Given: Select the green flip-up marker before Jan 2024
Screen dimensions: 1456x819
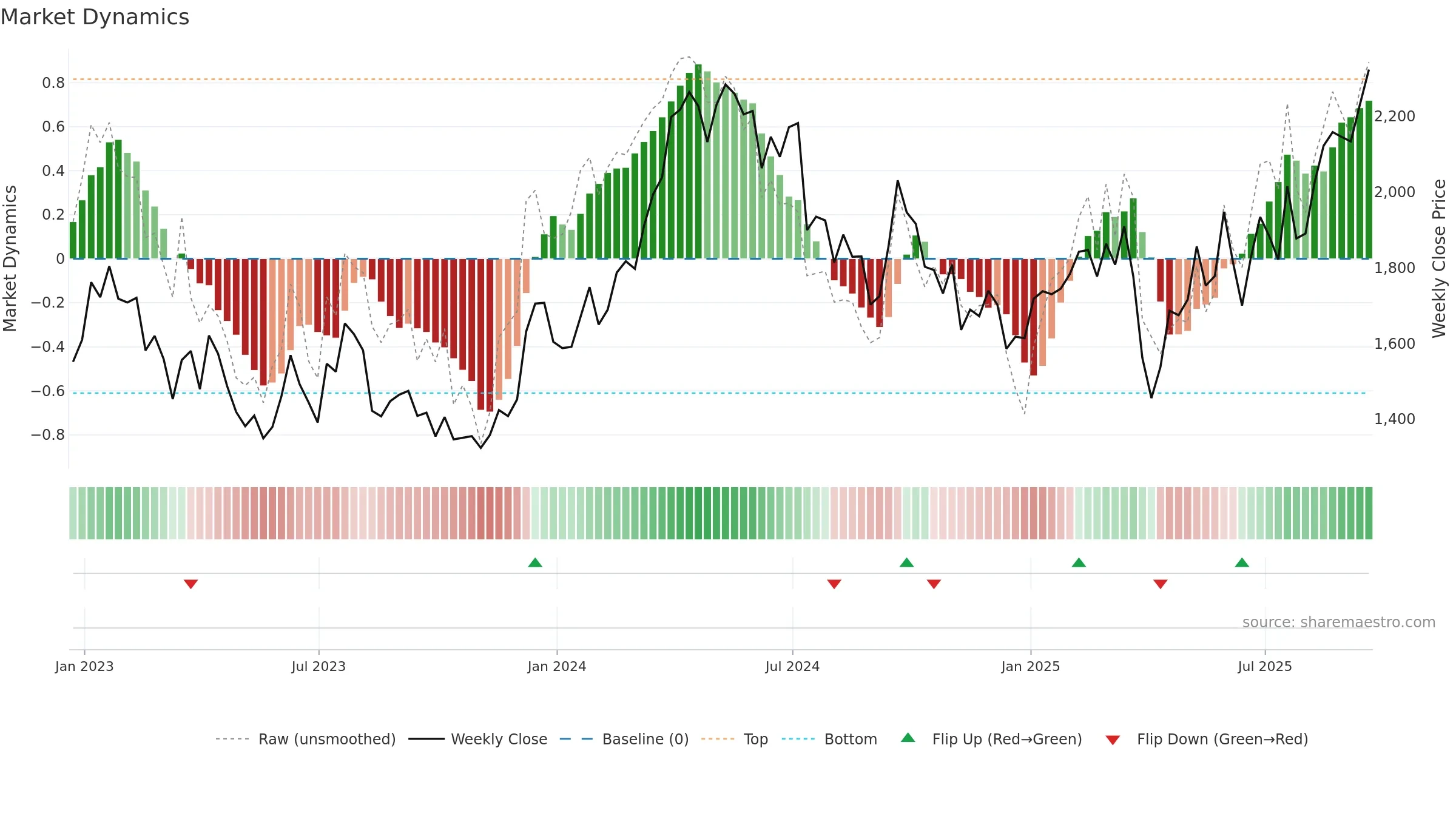Looking at the screenshot, I should point(535,563).
